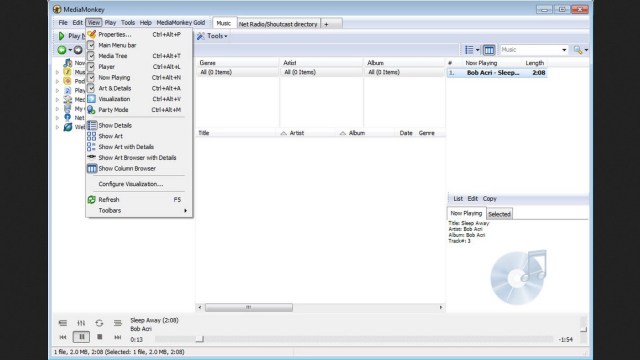Skip to the next track
Viewport: 640px width, 360px height.
pos(118,337)
